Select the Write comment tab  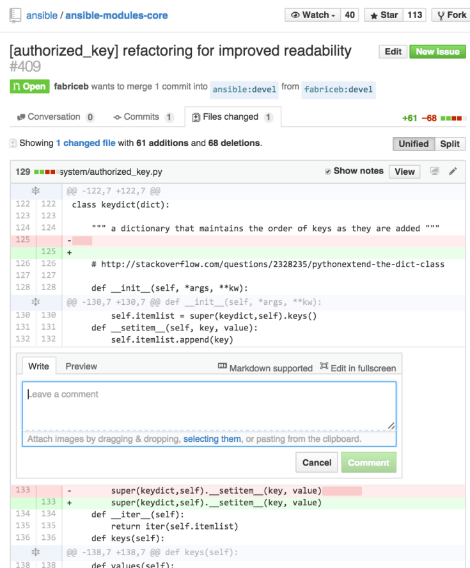tap(38, 366)
